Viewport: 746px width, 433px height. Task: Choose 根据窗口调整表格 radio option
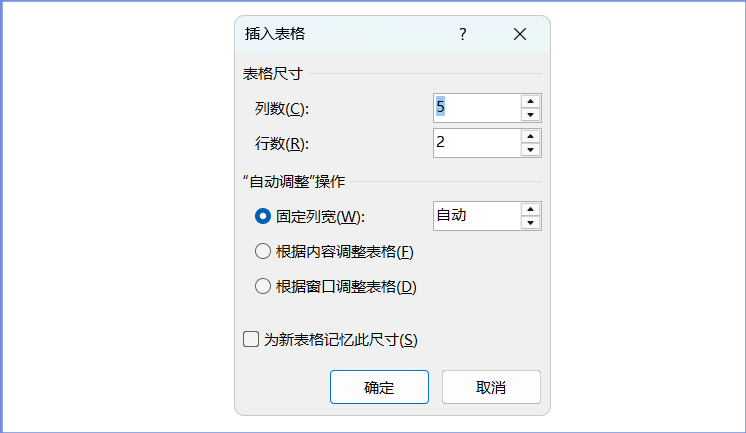[x=264, y=287]
